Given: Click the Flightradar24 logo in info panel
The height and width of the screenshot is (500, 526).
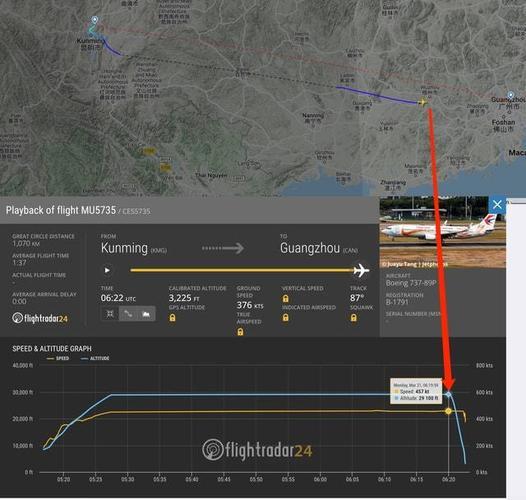Looking at the screenshot, I should pyautogui.click(x=40, y=318).
